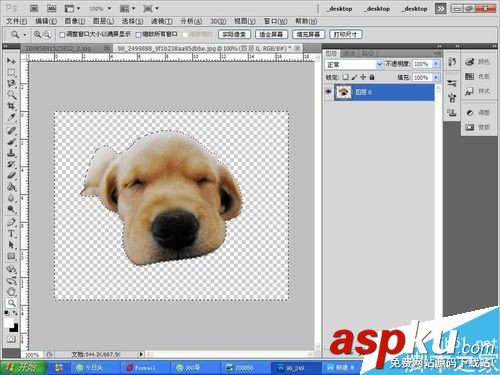Click the zoom-out magnifier in options bar
The image size is (500, 375).
[47, 34]
